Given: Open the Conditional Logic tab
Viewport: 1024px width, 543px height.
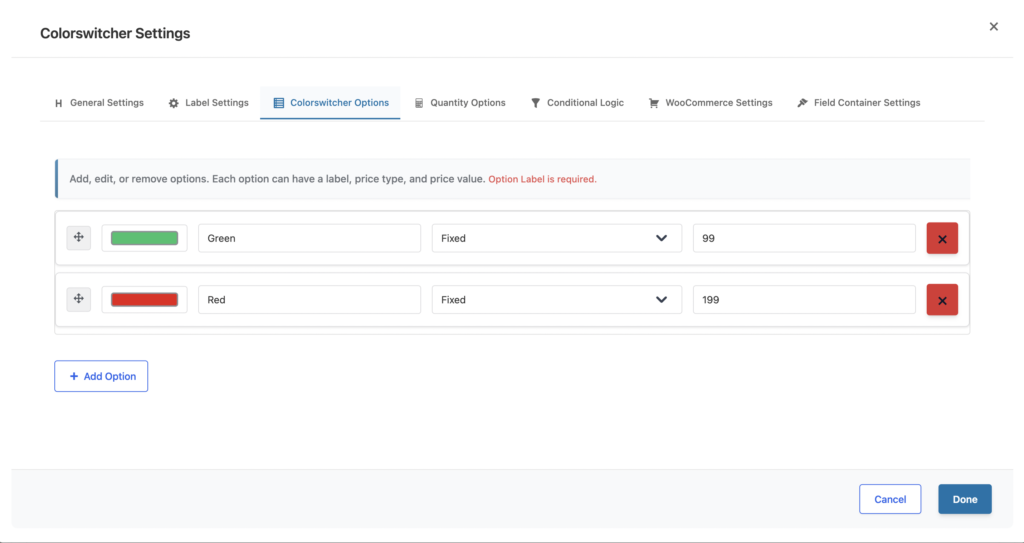Looking at the screenshot, I should pyautogui.click(x=577, y=103).
